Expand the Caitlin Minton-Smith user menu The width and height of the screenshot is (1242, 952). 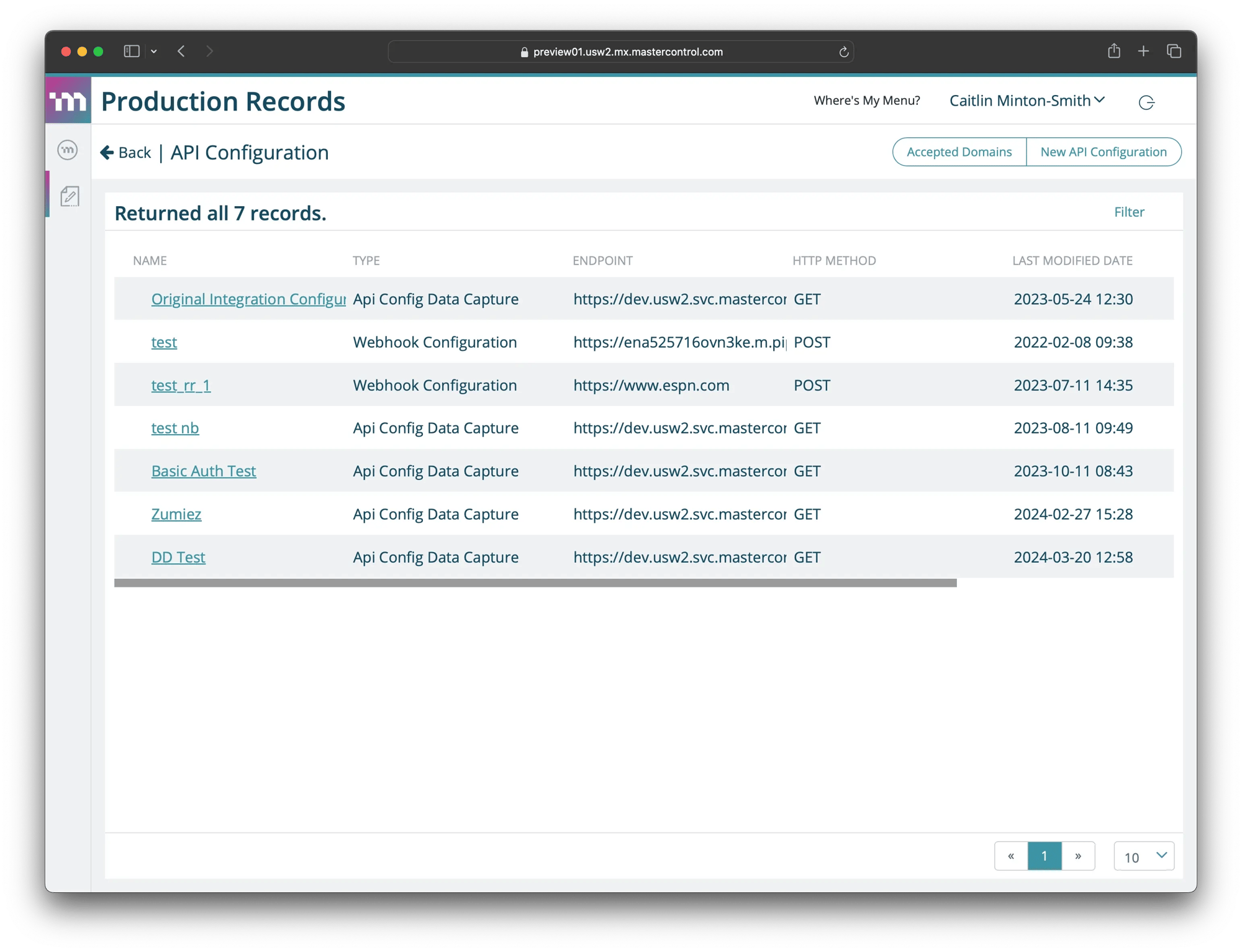(1027, 101)
